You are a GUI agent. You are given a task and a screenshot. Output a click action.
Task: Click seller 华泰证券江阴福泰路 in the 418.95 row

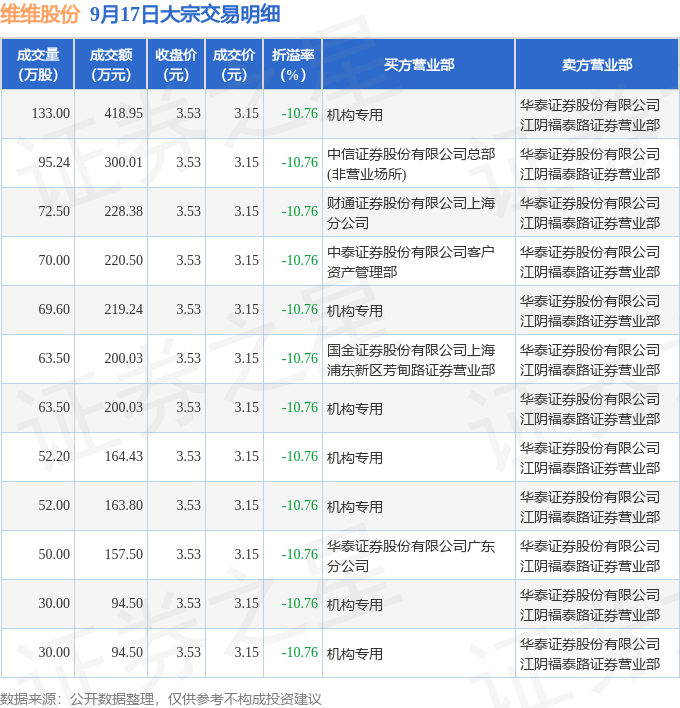coord(590,115)
